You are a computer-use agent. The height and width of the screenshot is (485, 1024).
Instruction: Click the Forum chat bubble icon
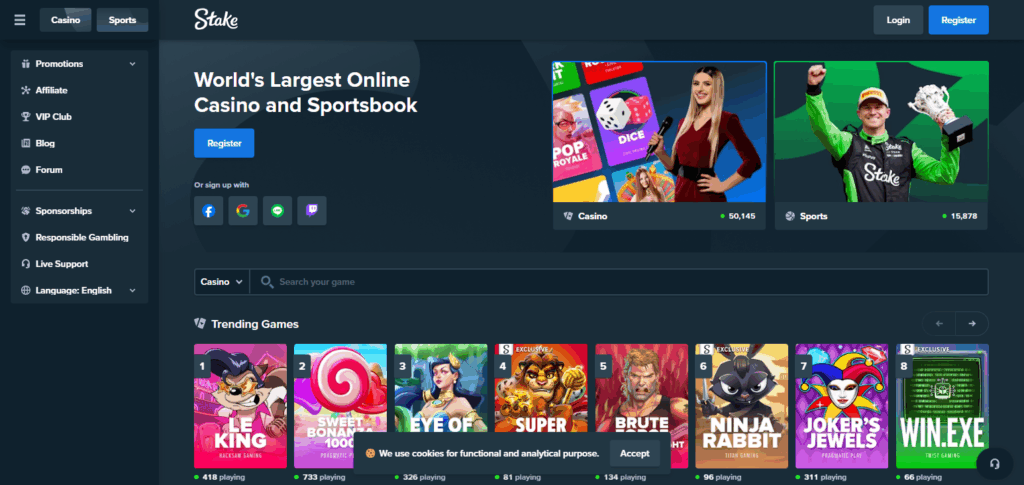click(x=25, y=170)
